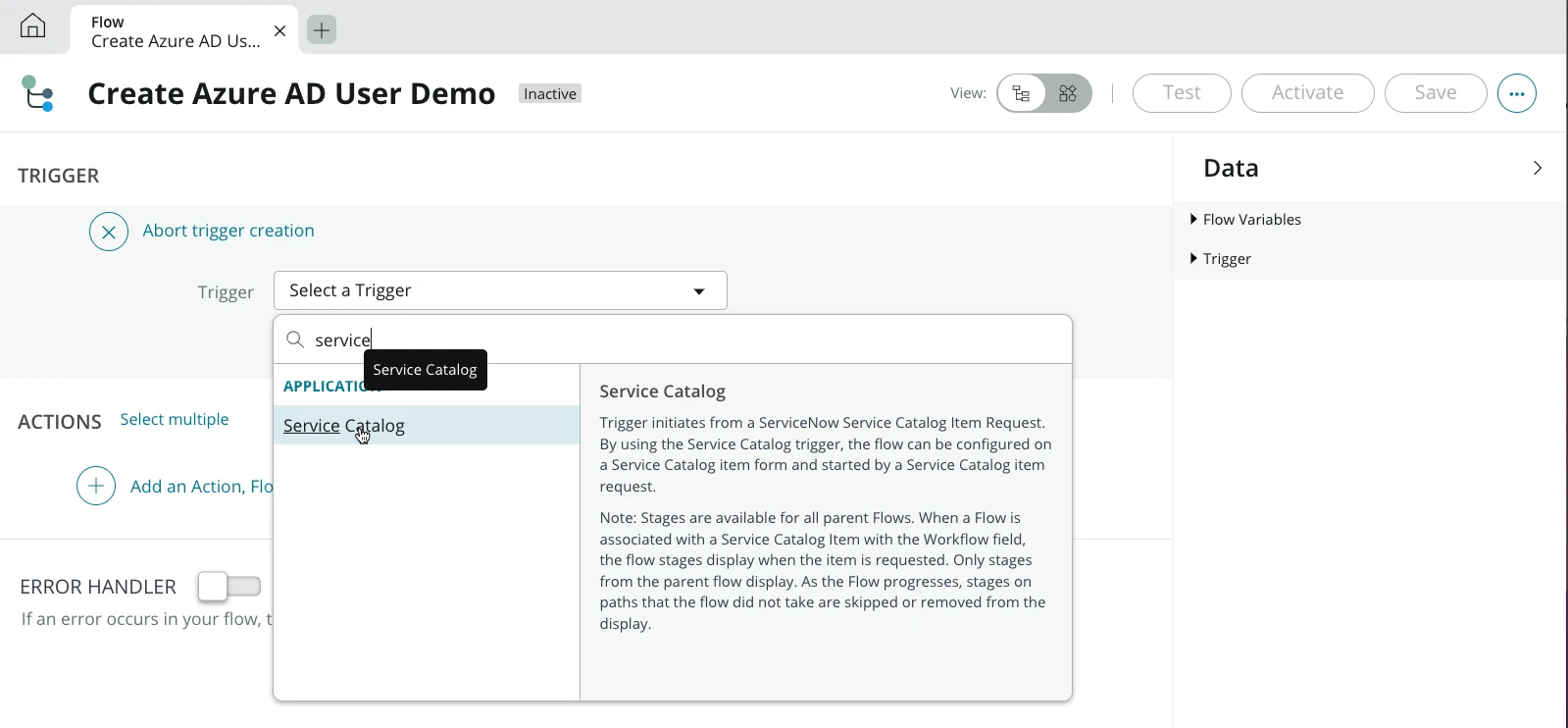Enable the Error Handler toggle
Screen dimensions: 1568x728
pos(229,587)
